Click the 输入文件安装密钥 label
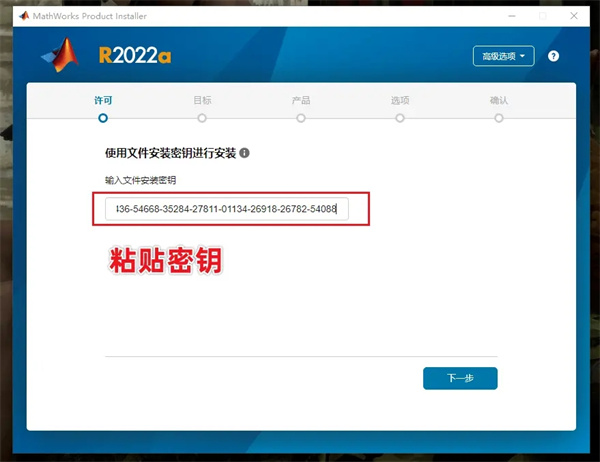600x462 pixels. coord(140,180)
